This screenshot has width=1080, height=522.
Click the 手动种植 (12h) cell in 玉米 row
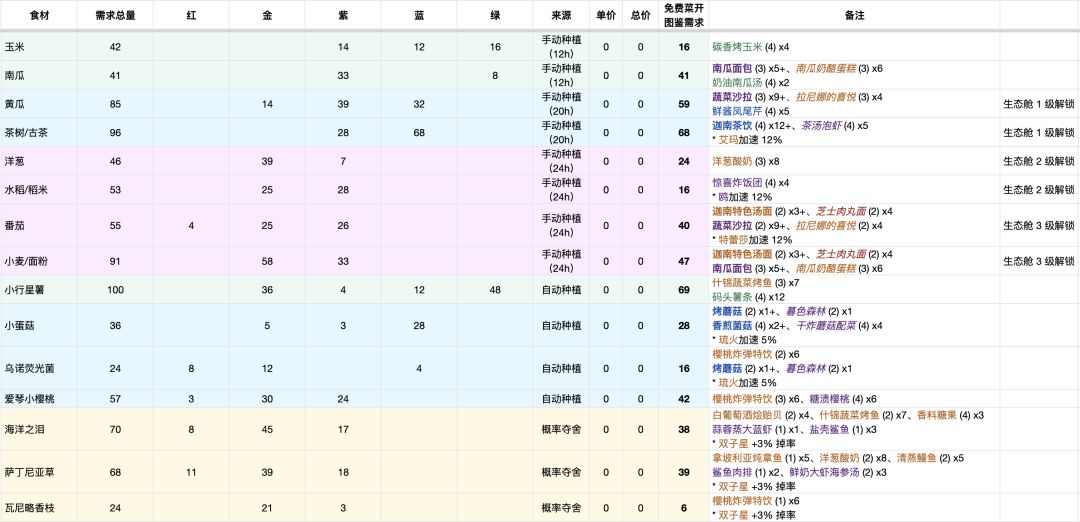(x=561, y=47)
